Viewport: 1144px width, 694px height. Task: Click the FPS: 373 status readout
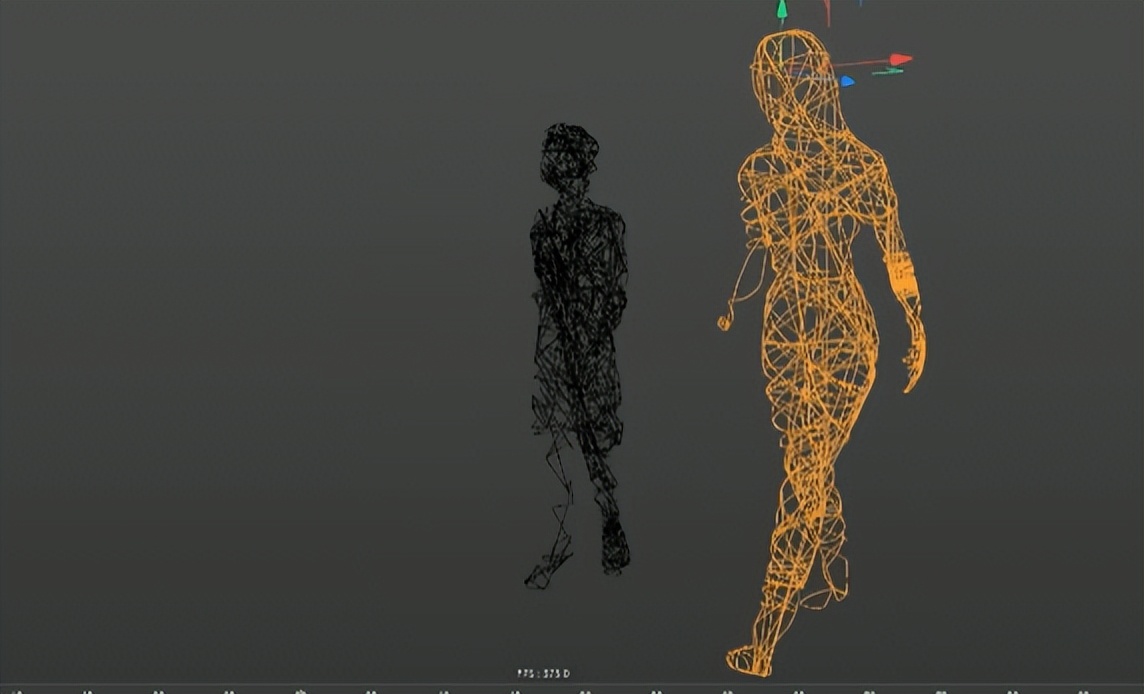[x=544, y=672]
